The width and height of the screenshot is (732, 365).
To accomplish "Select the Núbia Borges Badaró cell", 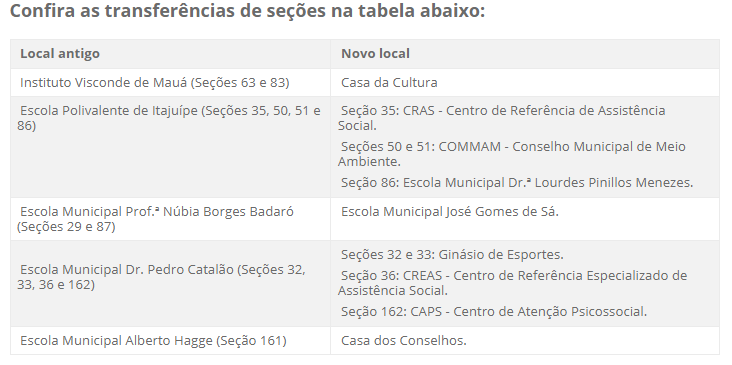I will pos(170,219).
